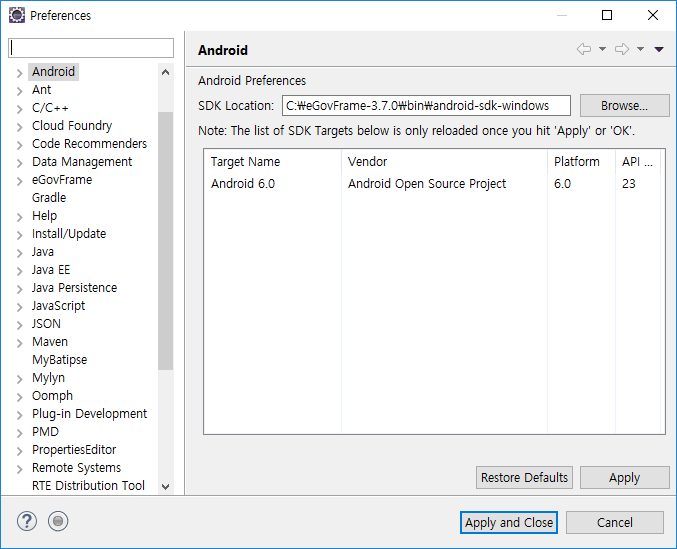Viewport: 677px width, 549px height.
Task: Sort by Vendor column header
Action: (444, 162)
